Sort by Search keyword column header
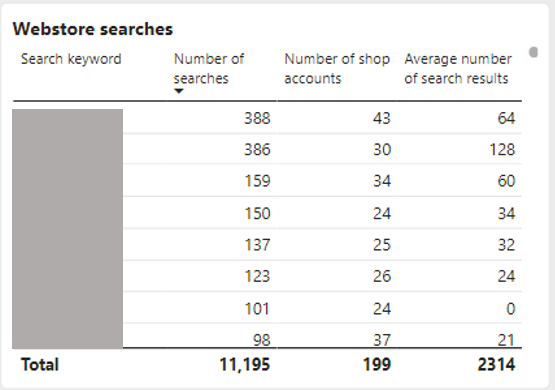The image size is (555, 390). click(71, 59)
